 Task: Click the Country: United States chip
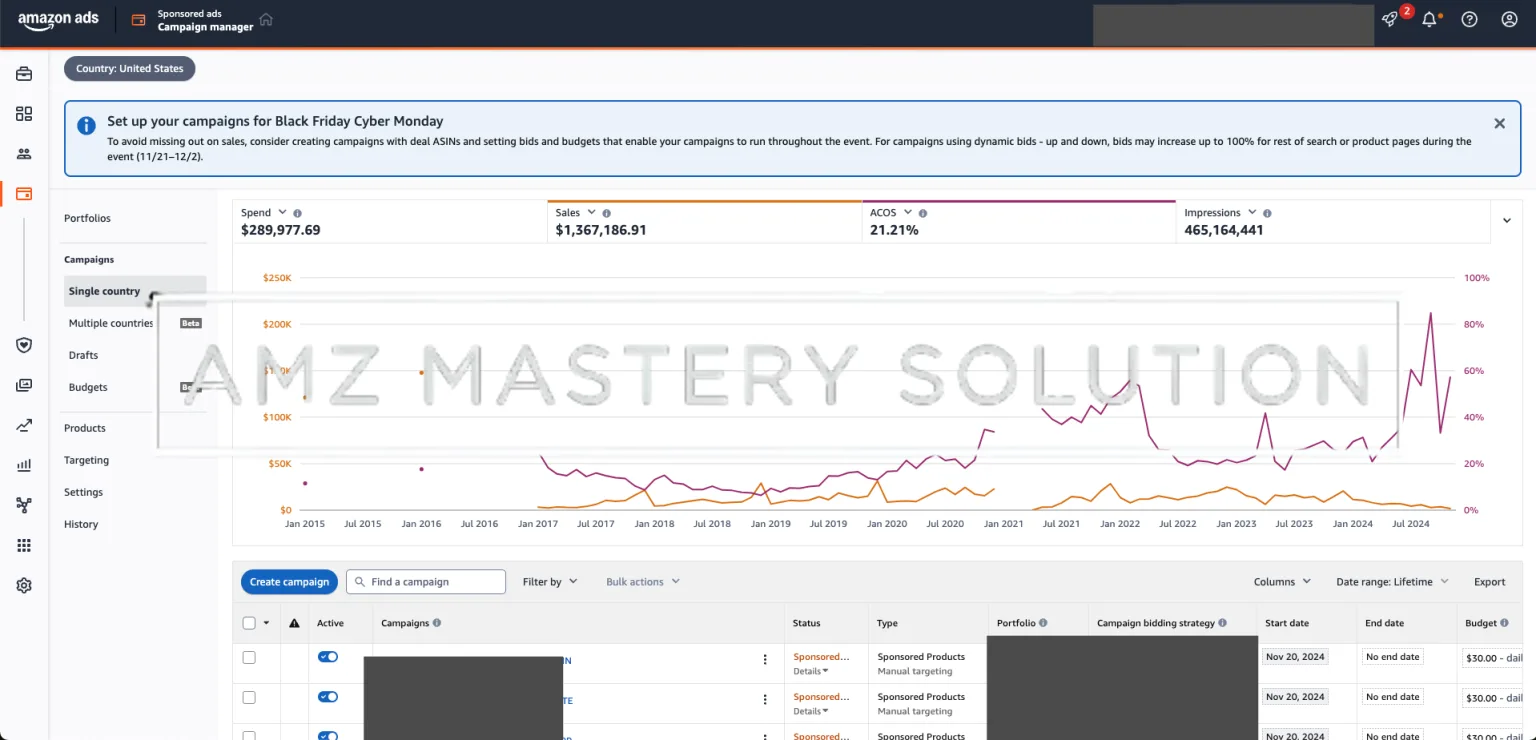point(130,69)
